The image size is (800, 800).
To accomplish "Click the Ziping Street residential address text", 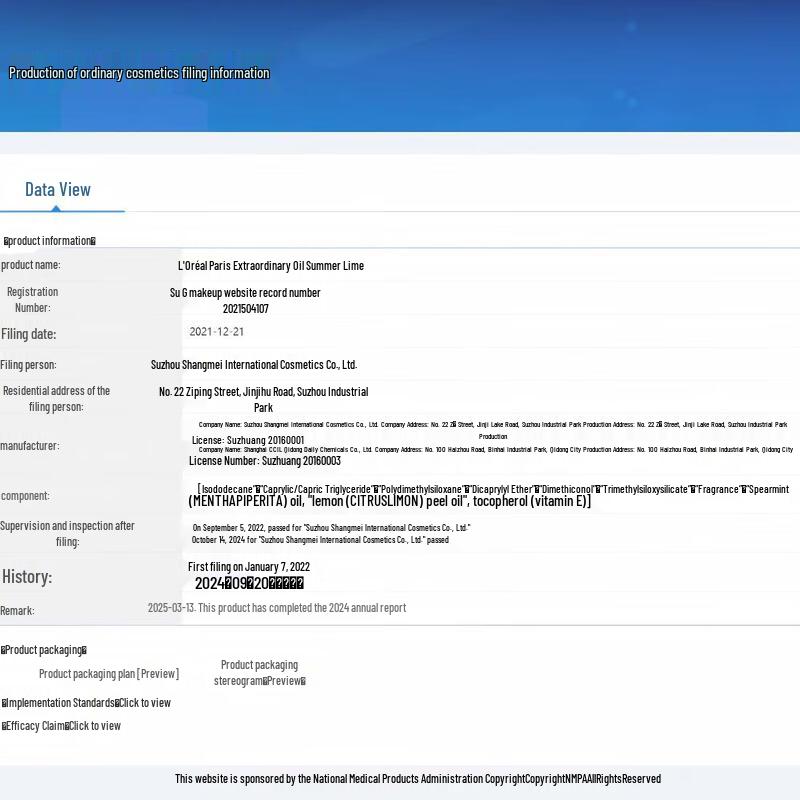I will tap(263, 392).
